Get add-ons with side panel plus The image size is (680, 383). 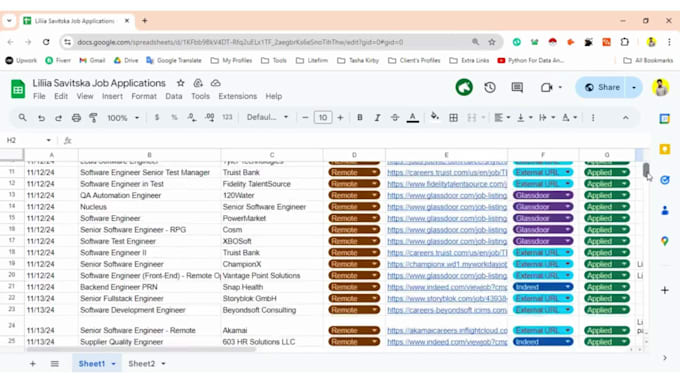[664, 290]
